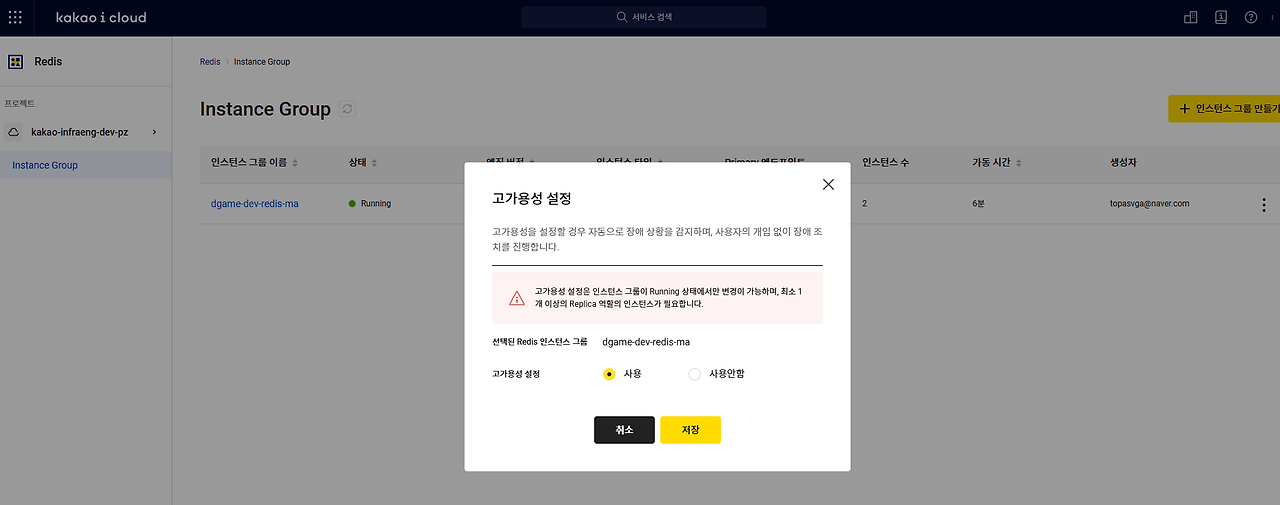The height and width of the screenshot is (505, 1280).
Task: Open the apps grid menu icon
Action: [x=15, y=17]
